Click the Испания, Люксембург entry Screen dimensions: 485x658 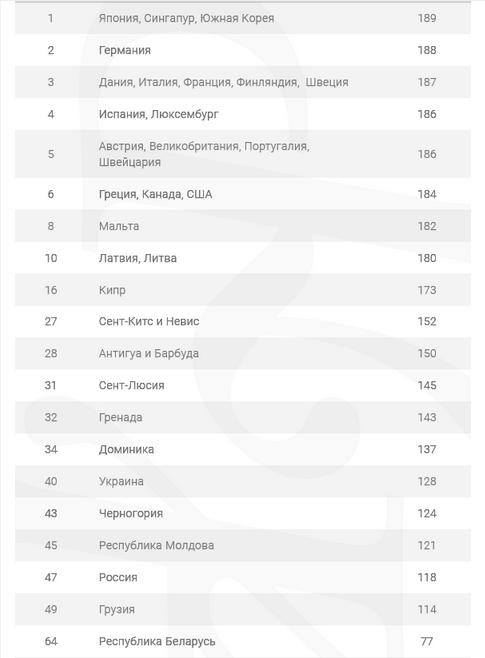243,114
